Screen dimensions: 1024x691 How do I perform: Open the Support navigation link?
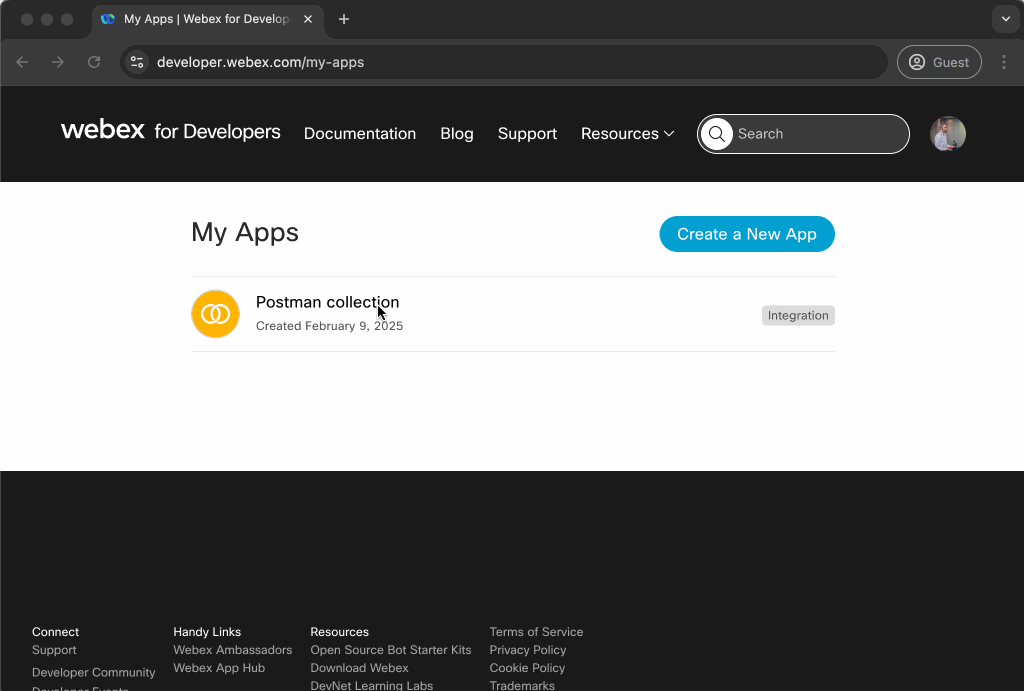tap(527, 134)
